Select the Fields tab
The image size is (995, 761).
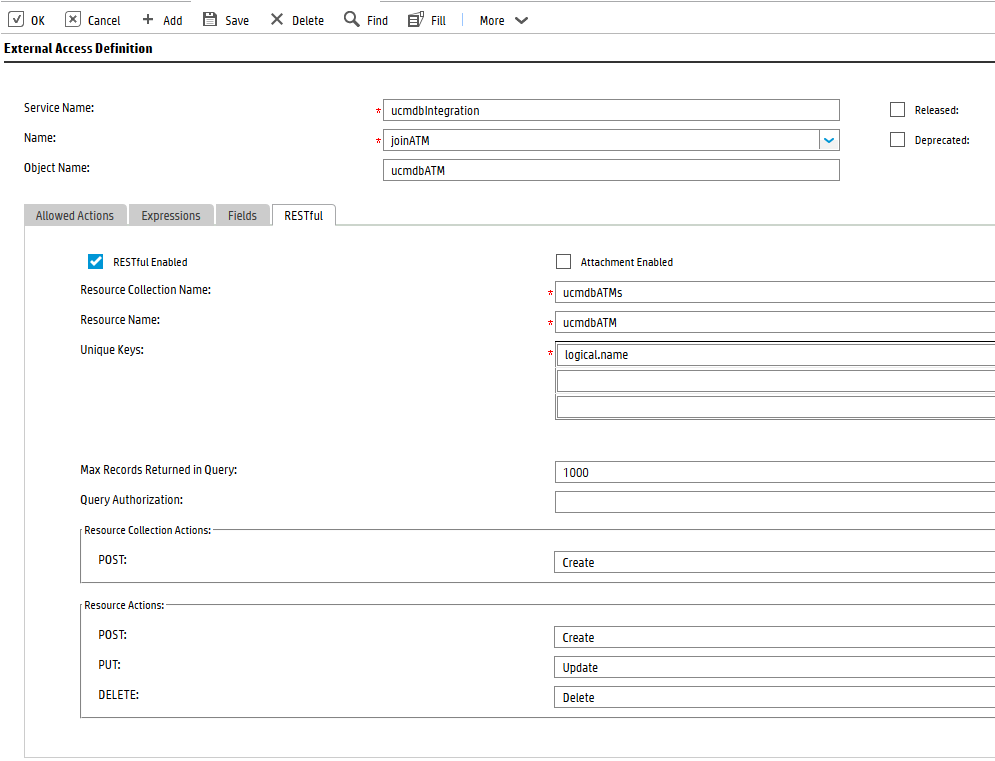coord(242,214)
